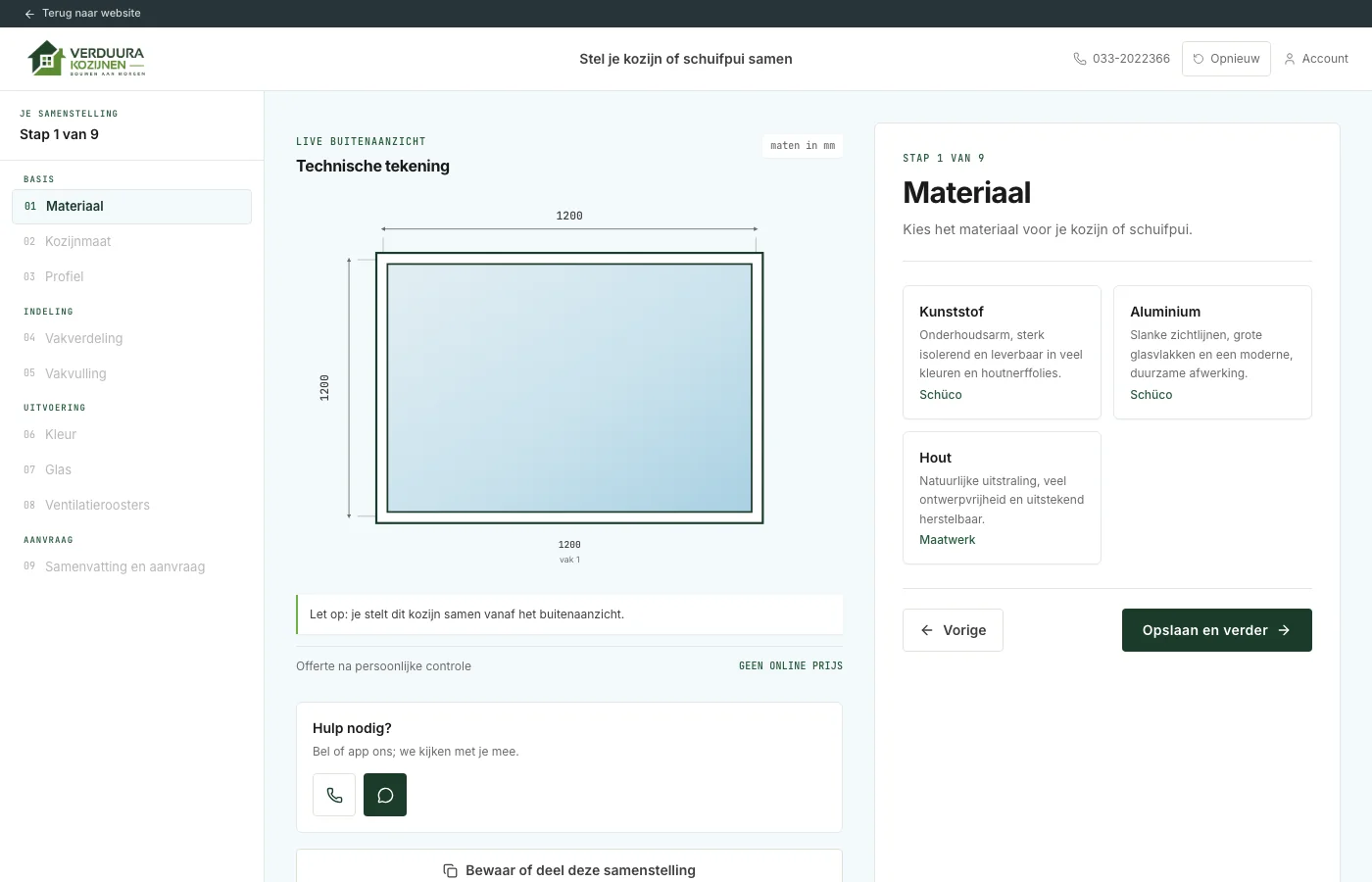Viewport: 1372px width, 882px height.
Task: Go to step 07 Glas
Action: pos(131,469)
